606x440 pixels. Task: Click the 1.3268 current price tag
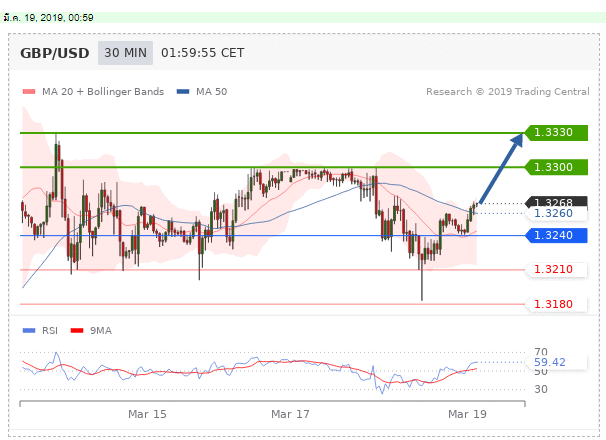(556, 201)
